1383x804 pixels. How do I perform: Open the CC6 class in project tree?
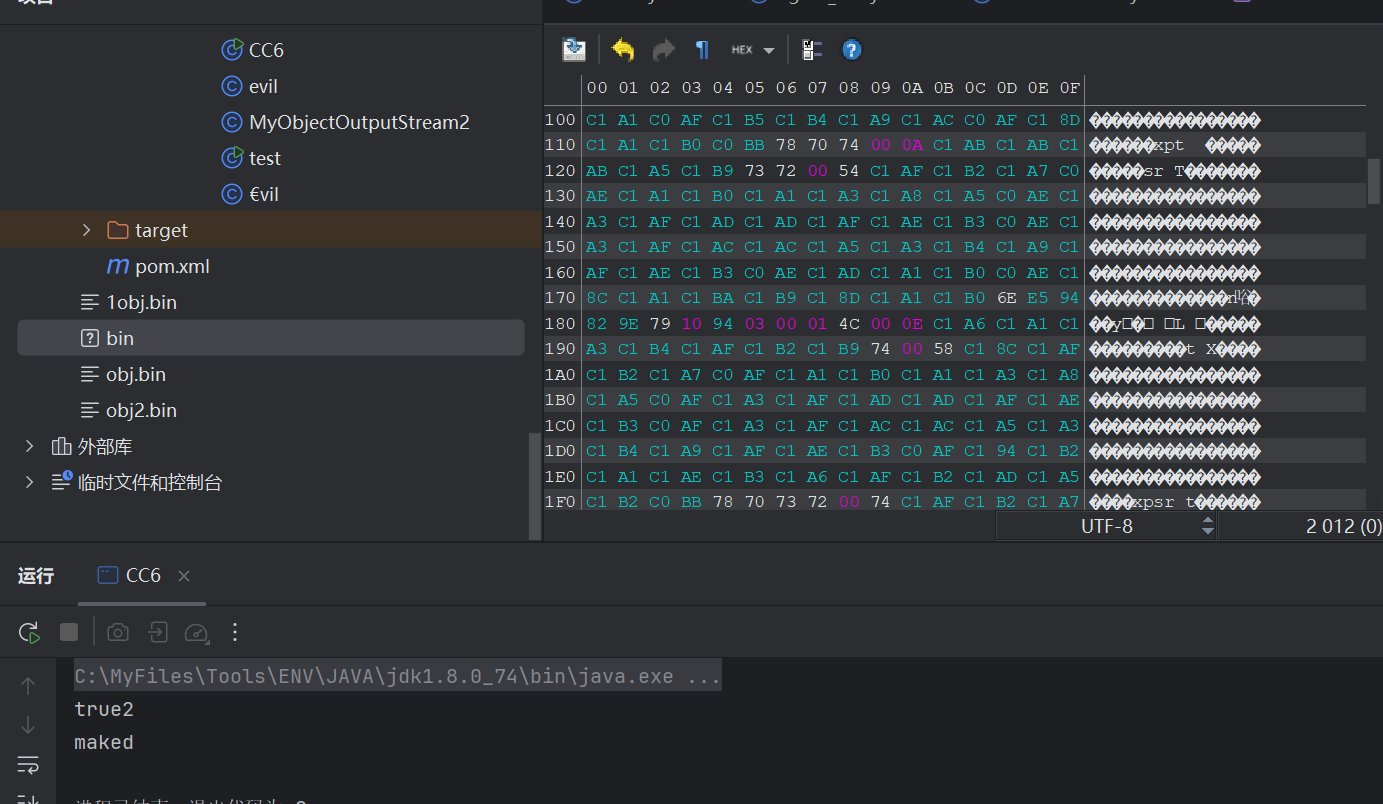coord(266,50)
